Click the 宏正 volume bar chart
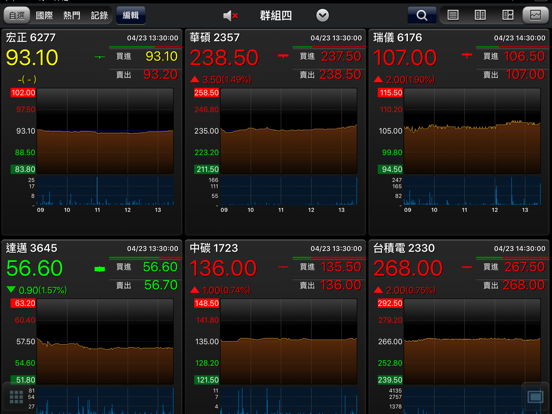 (105, 191)
